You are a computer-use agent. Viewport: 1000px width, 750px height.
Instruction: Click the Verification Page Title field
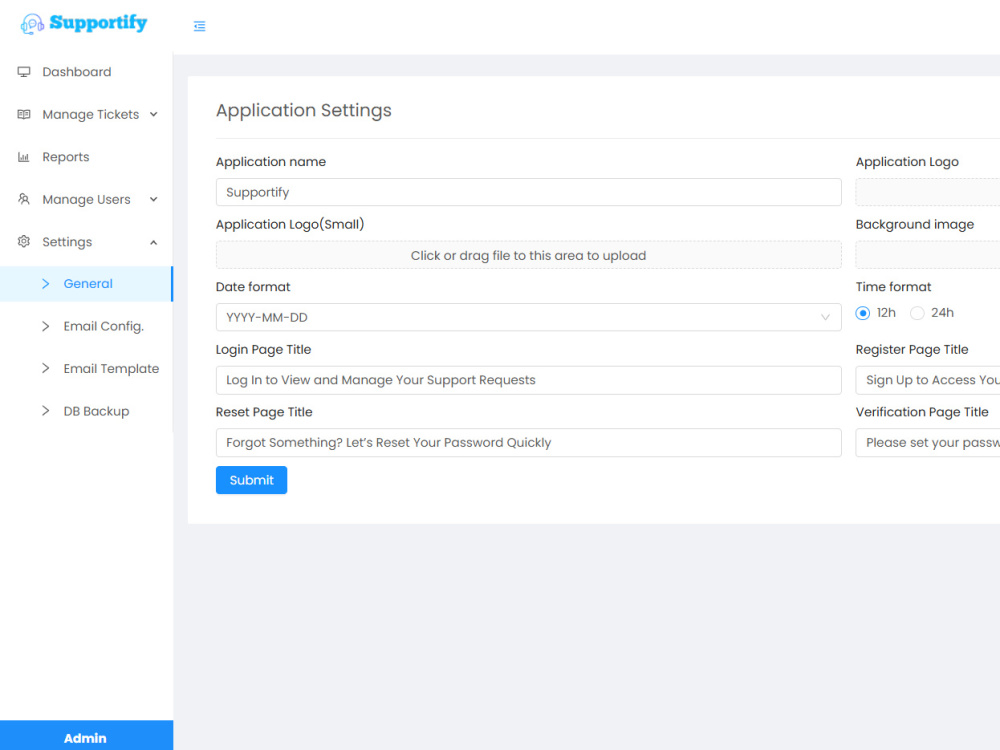click(928, 443)
